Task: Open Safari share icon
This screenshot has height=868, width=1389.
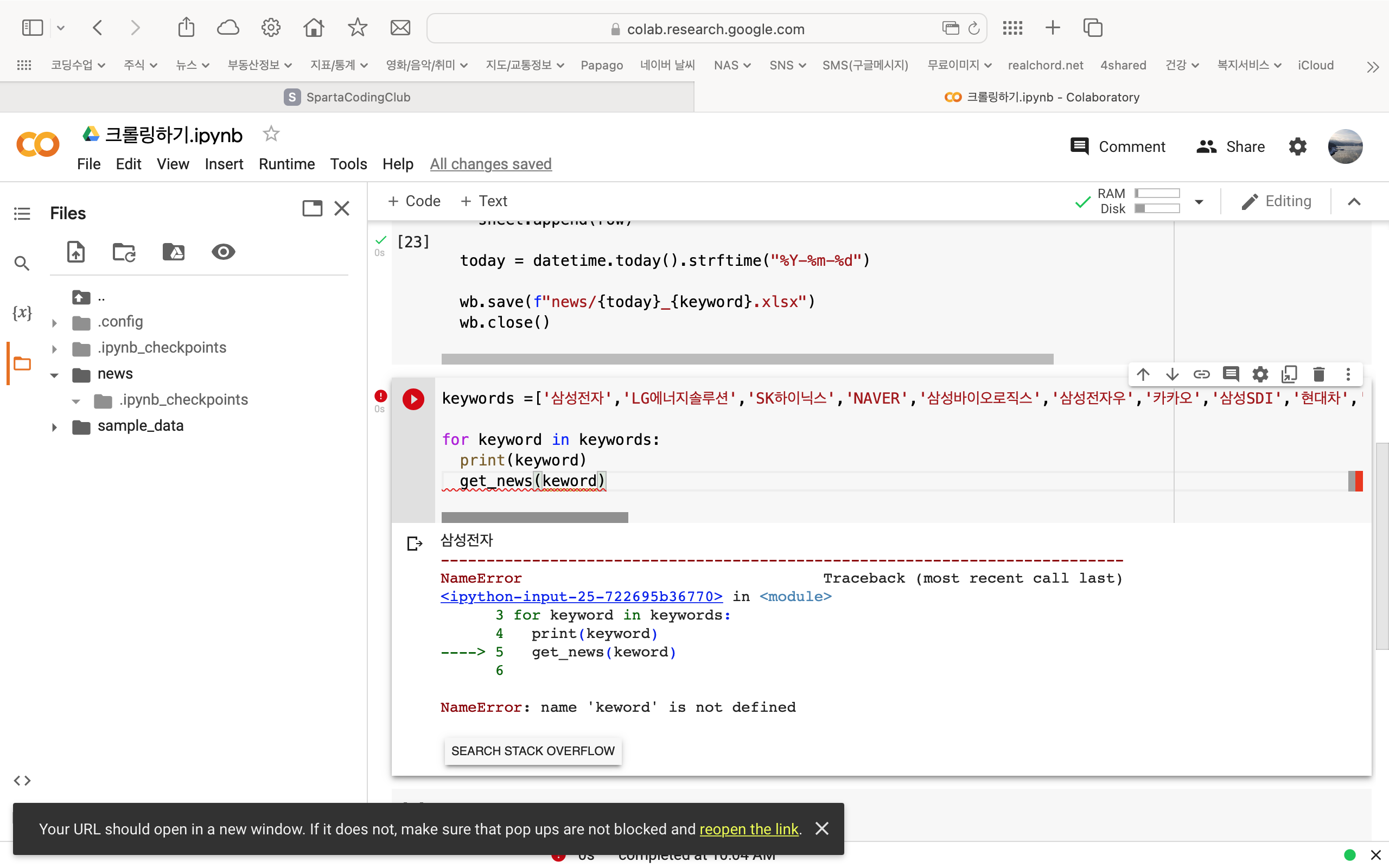Action: [x=186, y=28]
